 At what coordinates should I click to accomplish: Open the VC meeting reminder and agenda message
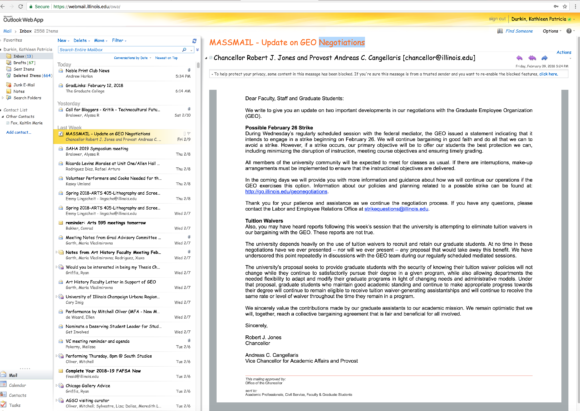pyautogui.click(x=125, y=344)
